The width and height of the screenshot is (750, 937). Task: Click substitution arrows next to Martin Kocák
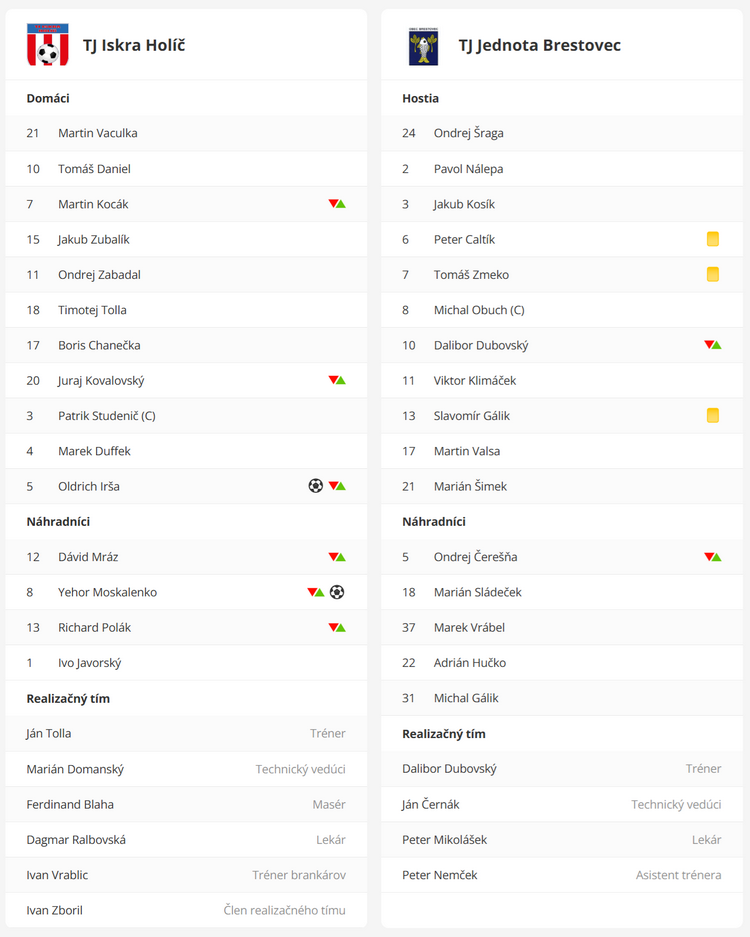[337, 204]
